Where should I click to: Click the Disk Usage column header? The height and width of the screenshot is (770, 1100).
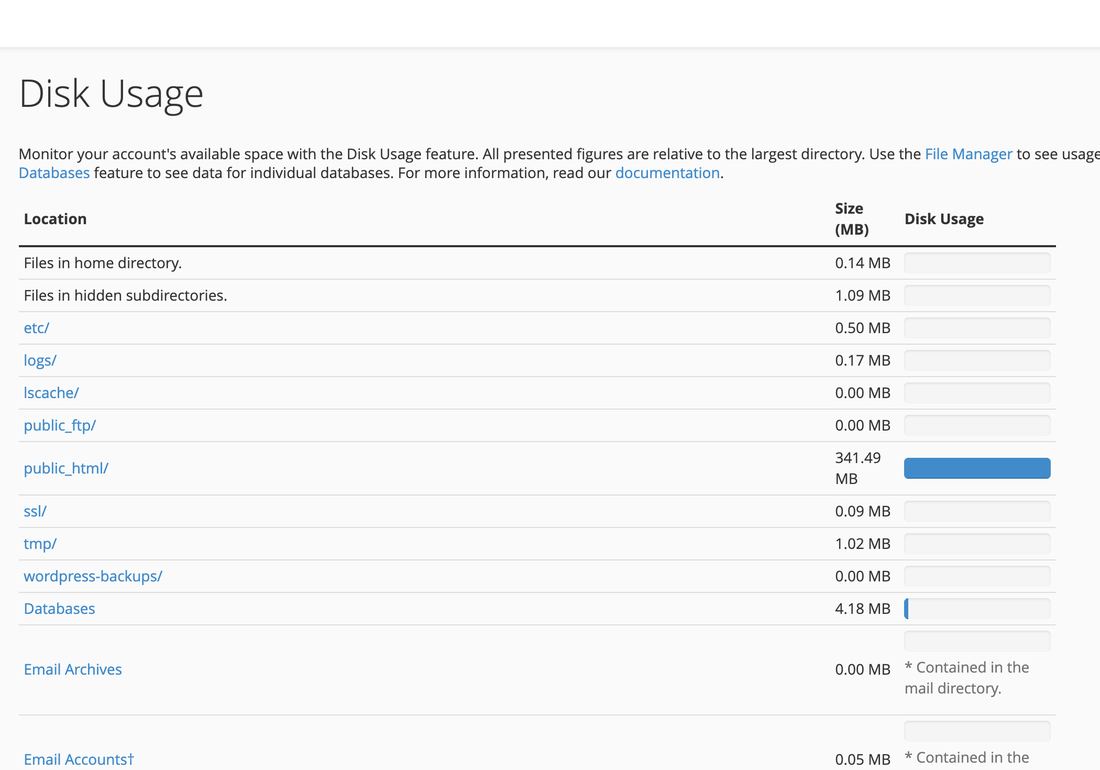(944, 219)
